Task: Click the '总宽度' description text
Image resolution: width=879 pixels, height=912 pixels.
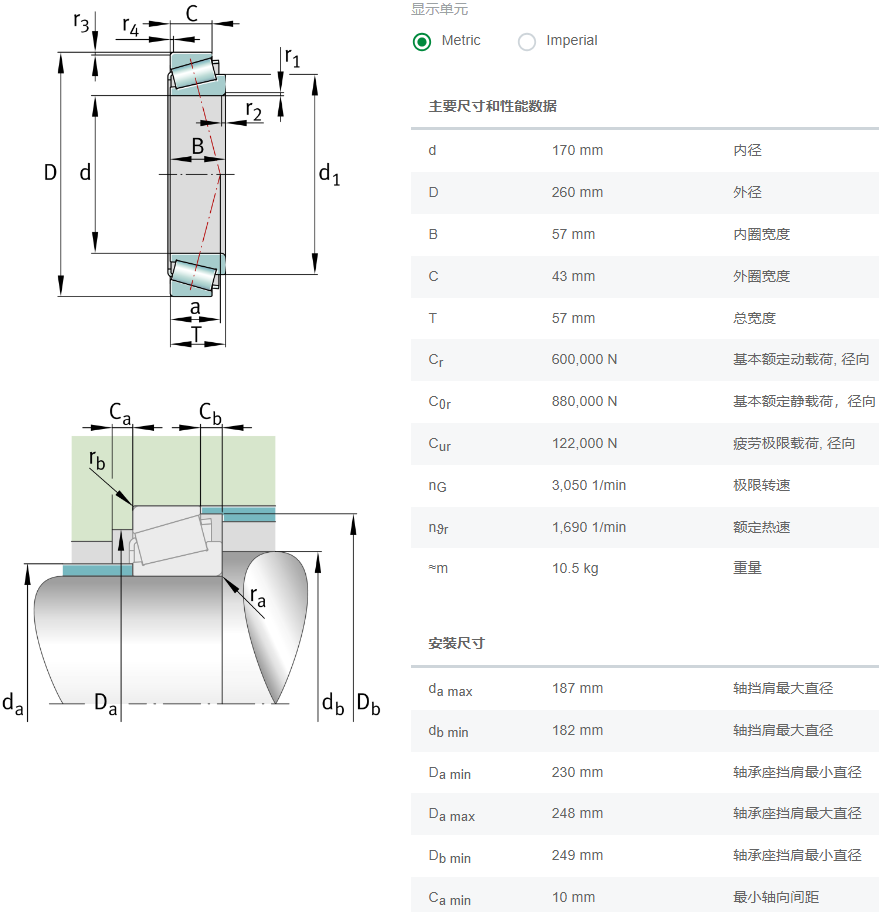Action: (754, 318)
